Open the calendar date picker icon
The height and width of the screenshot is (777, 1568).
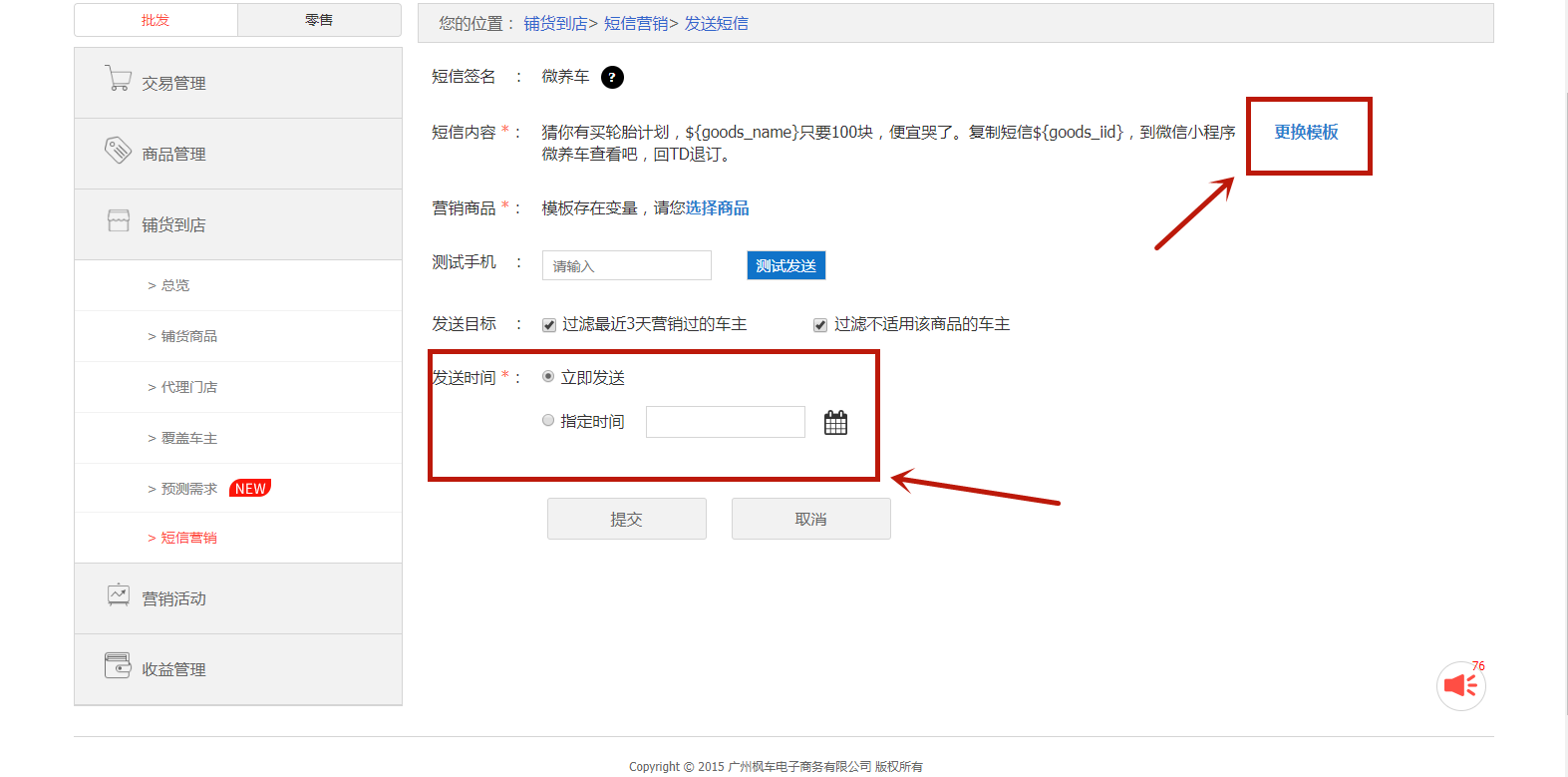click(x=835, y=423)
